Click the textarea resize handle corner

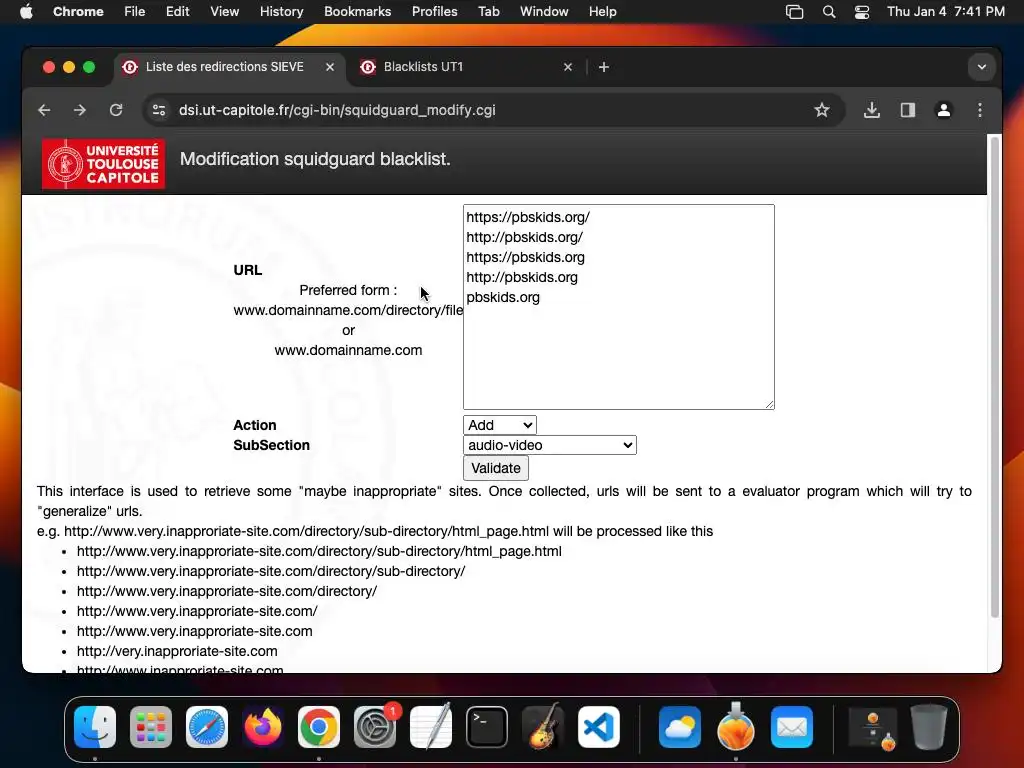click(x=769, y=404)
